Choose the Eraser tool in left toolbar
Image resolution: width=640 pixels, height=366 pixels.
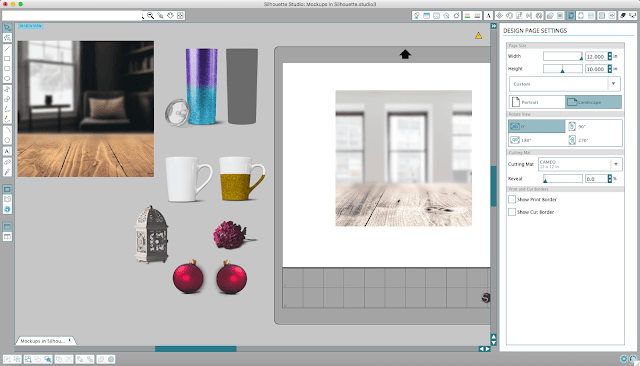[7, 162]
